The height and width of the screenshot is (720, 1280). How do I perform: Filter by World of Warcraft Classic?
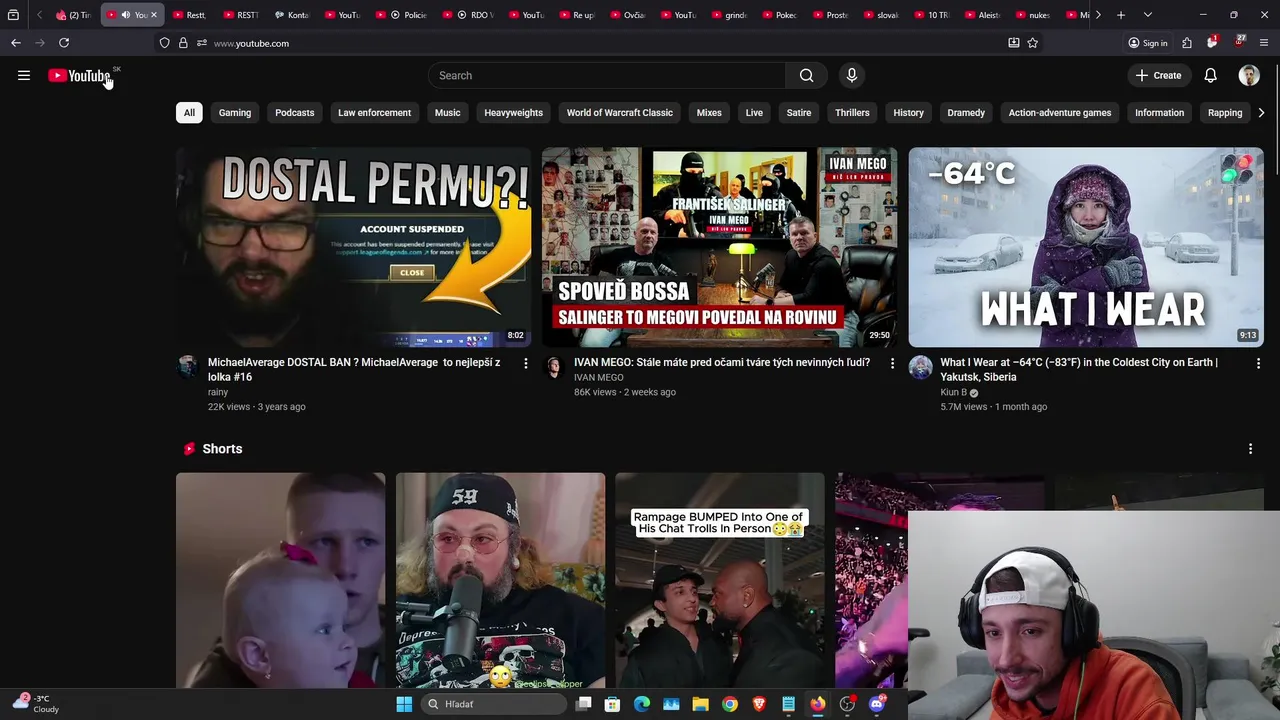point(620,113)
